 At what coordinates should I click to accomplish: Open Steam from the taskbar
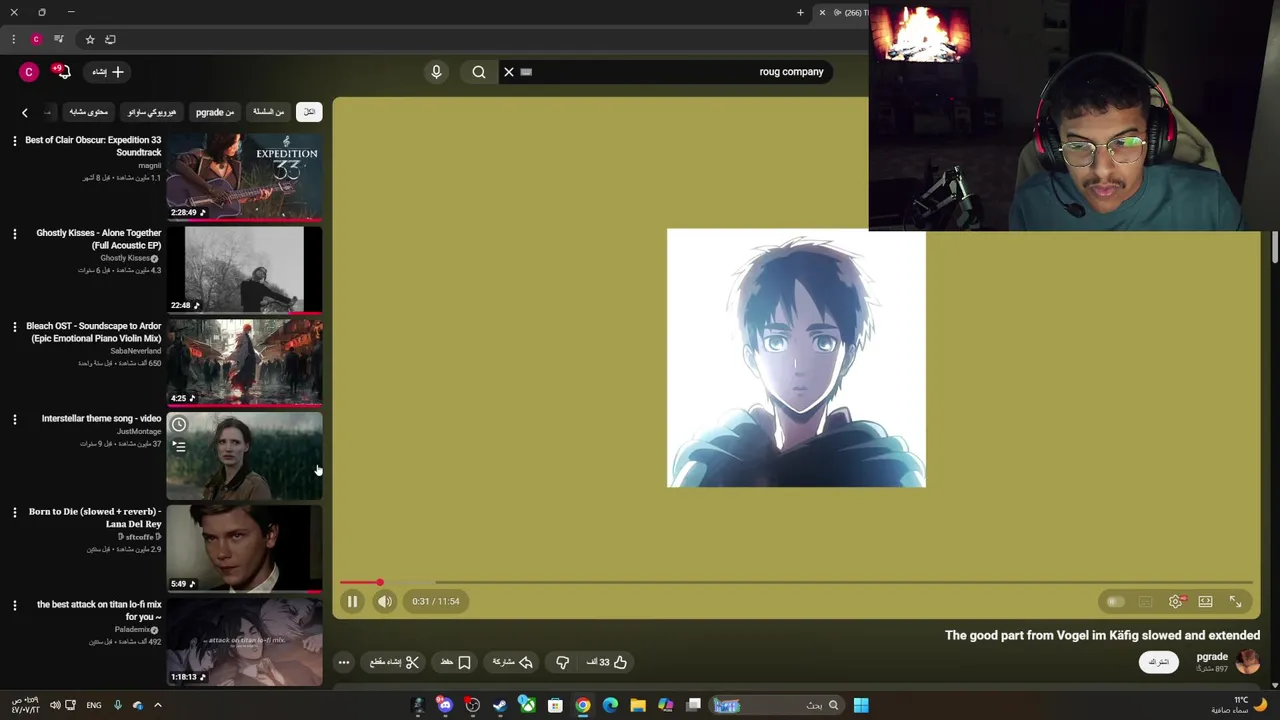500,705
